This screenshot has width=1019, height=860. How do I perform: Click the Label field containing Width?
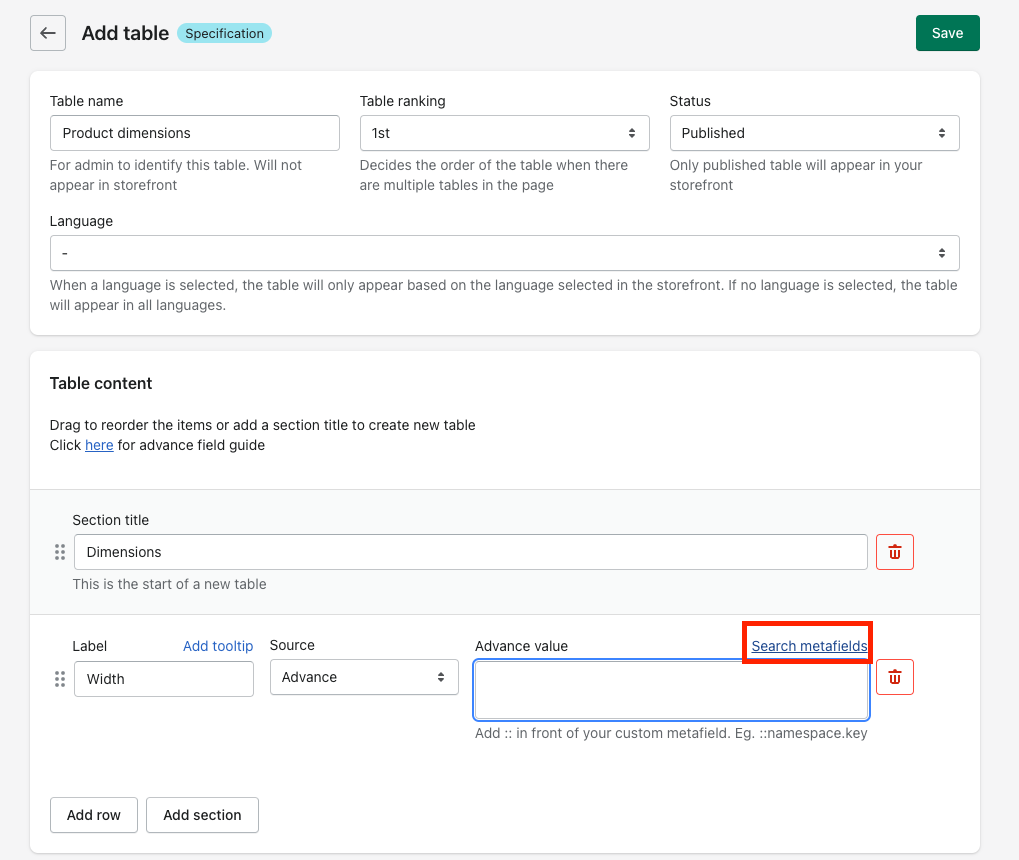coord(163,679)
